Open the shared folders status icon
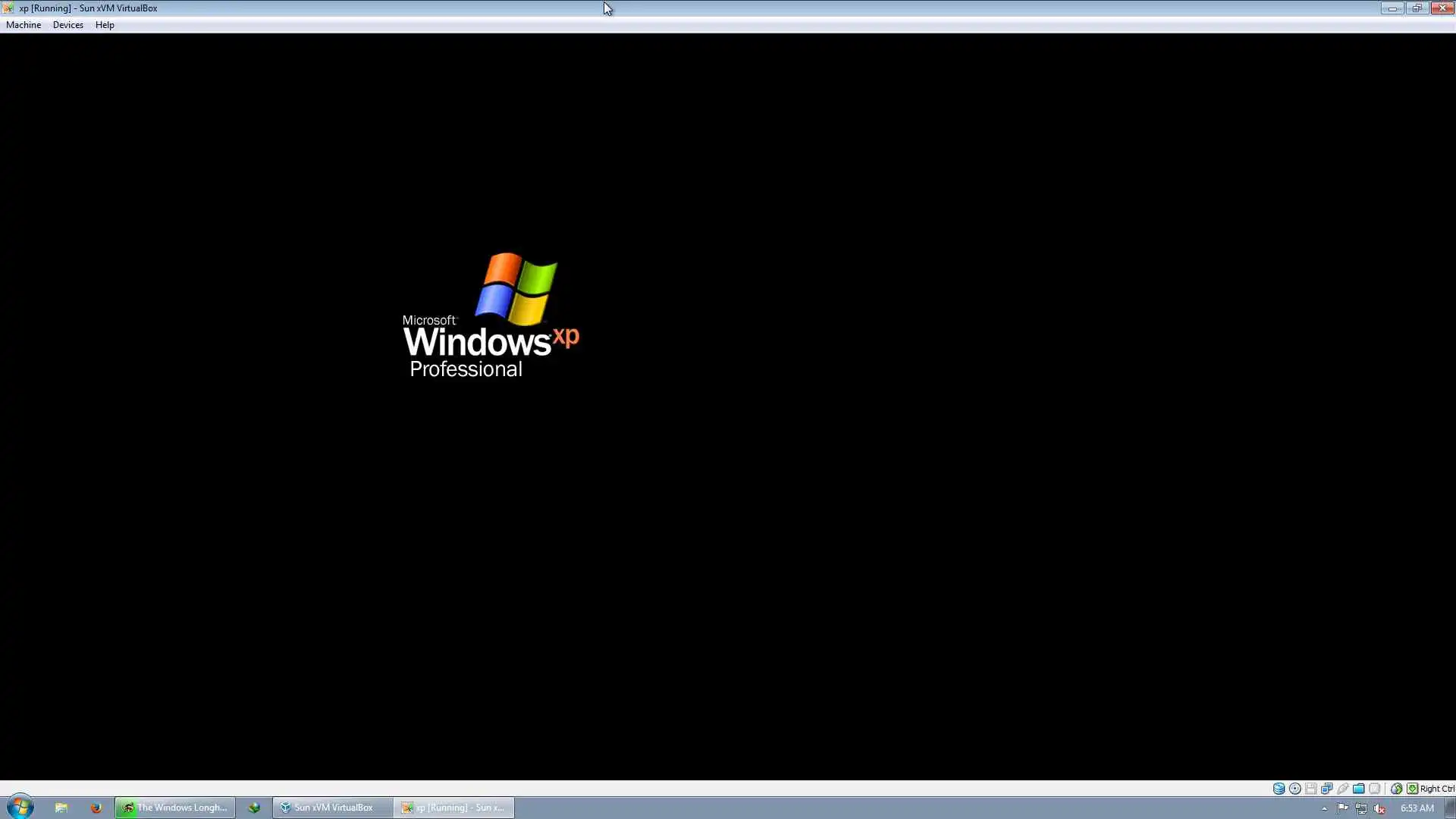The image size is (1456, 819). point(1359,789)
